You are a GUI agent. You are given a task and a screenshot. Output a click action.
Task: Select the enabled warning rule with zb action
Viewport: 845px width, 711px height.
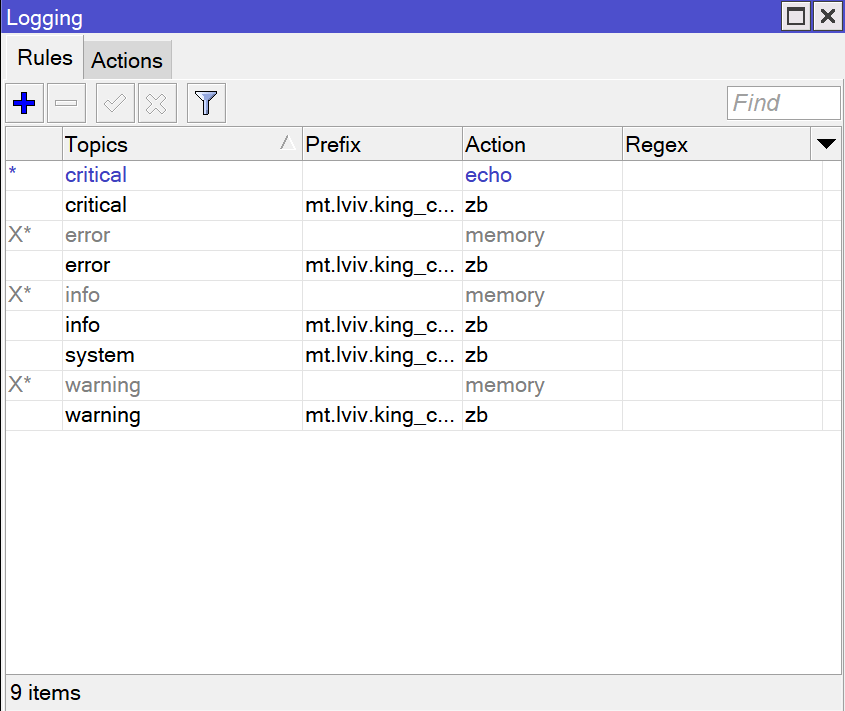(x=103, y=415)
